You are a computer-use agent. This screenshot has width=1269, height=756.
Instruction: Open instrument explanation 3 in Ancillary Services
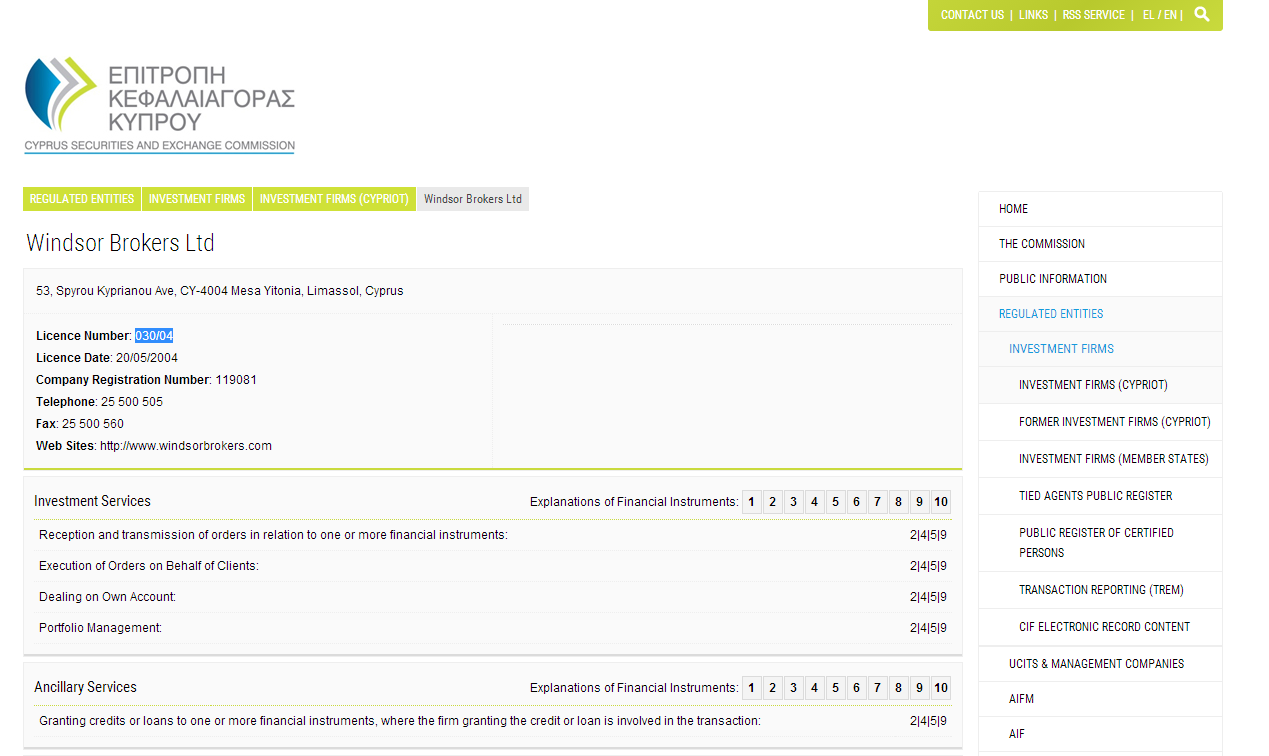[x=794, y=688]
